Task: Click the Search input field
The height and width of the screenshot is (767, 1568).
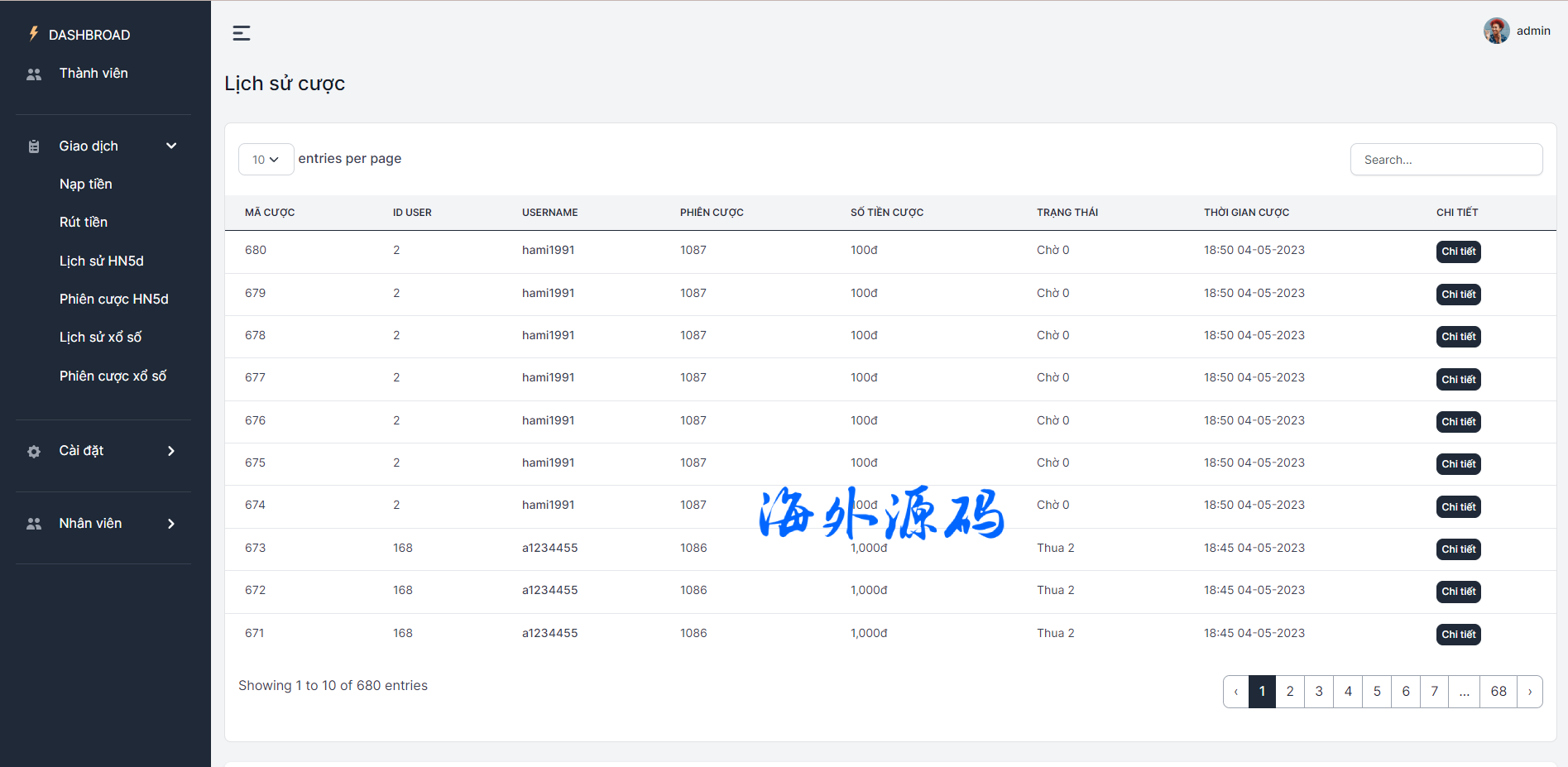Action: (1446, 160)
